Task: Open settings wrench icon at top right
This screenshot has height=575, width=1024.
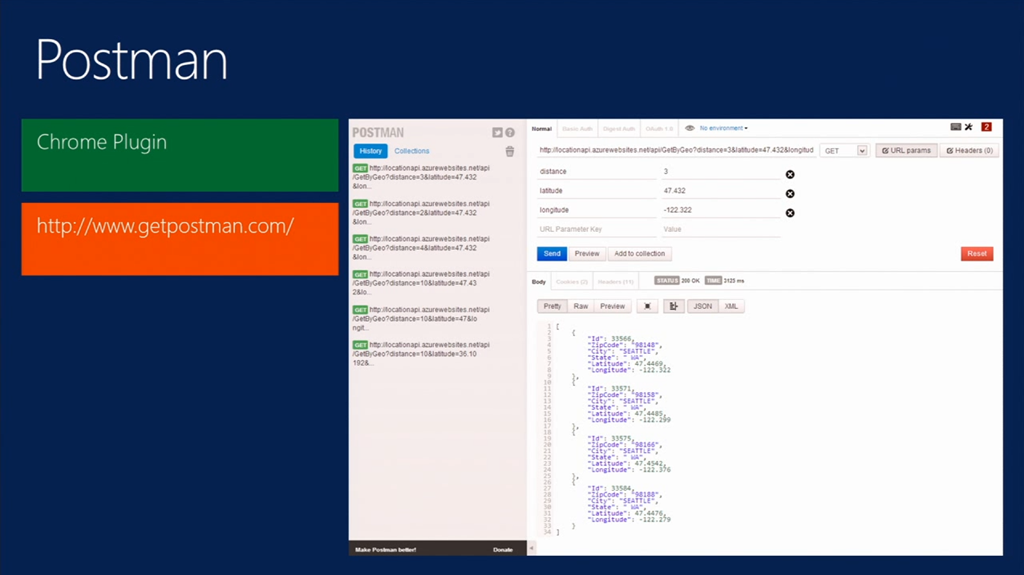Action: (969, 127)
